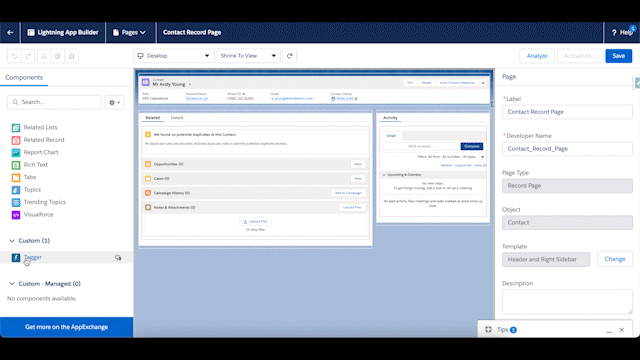Open the component list gear settings
Screen dimensions: 640x360
click(x=114, y=102)
